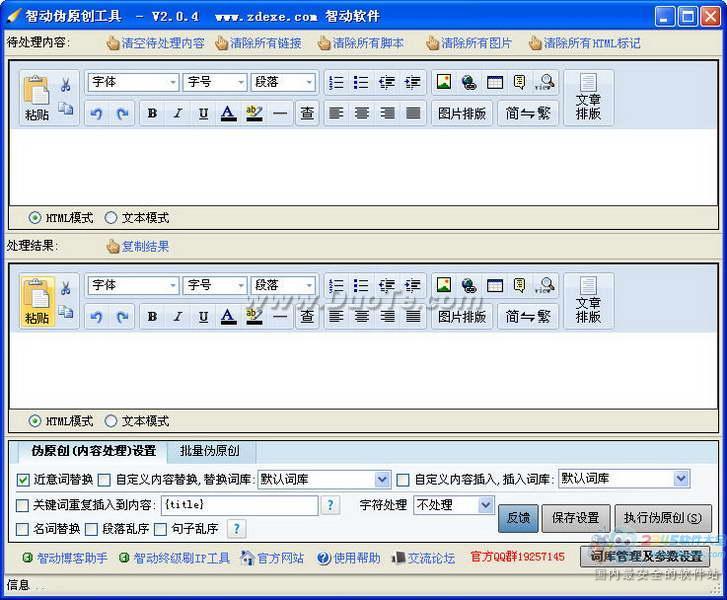The width and height of the screenshot is (727, 600).
Task: Open 词库管理及参数设置
Action: [645, 556]
